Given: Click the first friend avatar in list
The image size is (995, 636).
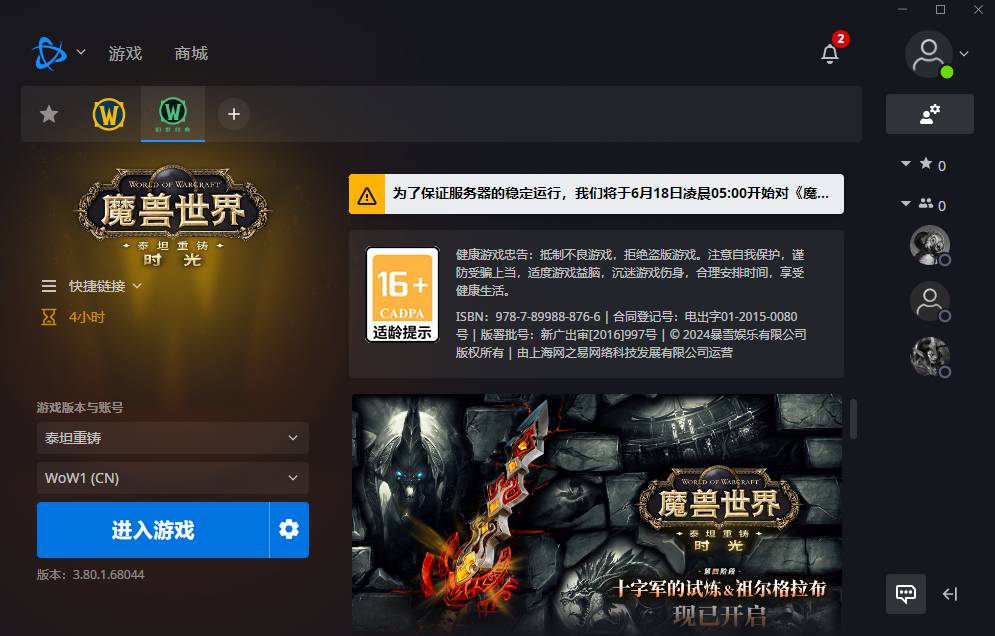Looking at the screenshot, I should coord(930,245).
